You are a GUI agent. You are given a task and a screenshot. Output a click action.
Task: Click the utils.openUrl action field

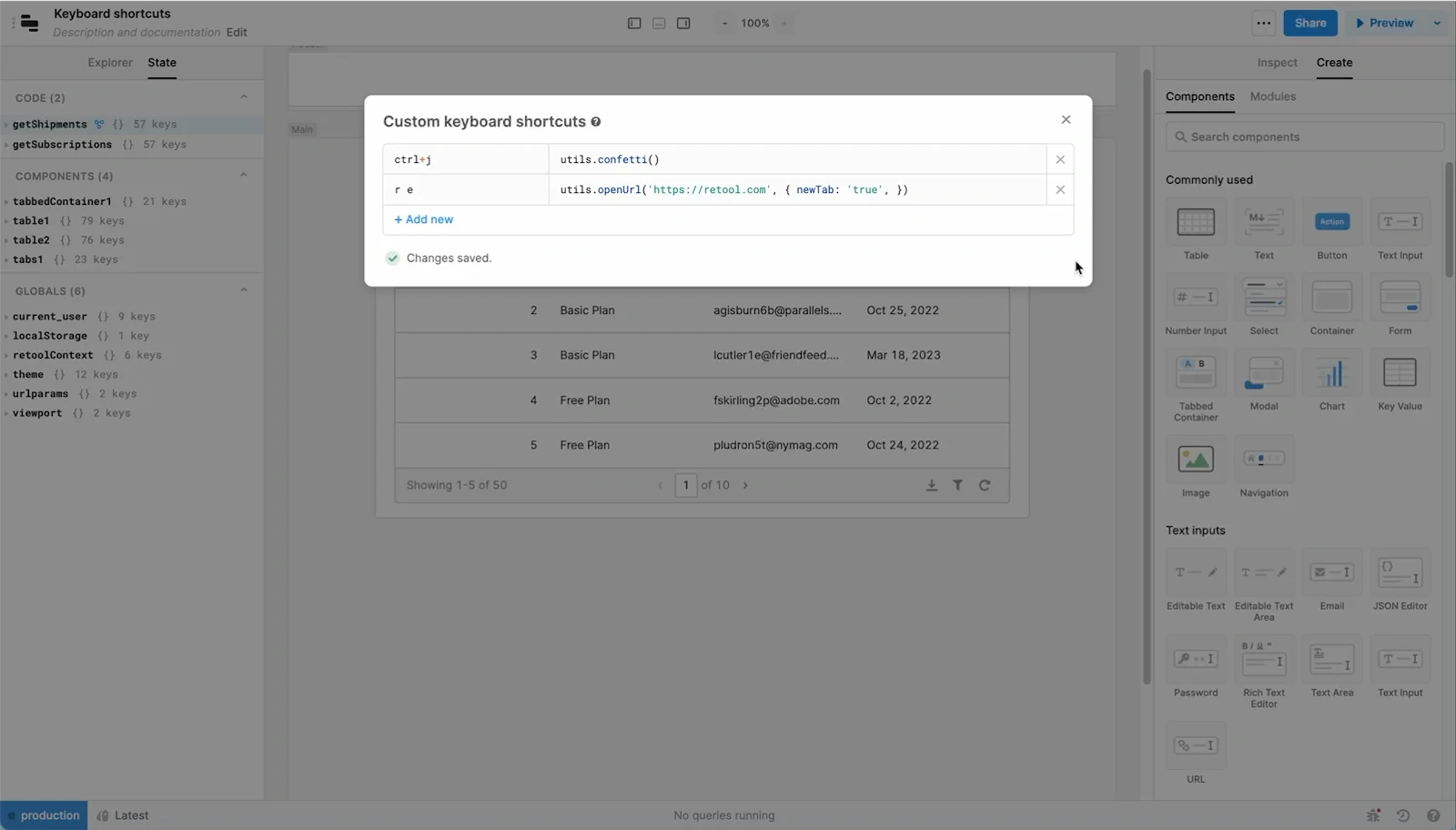tap(797, 189)
